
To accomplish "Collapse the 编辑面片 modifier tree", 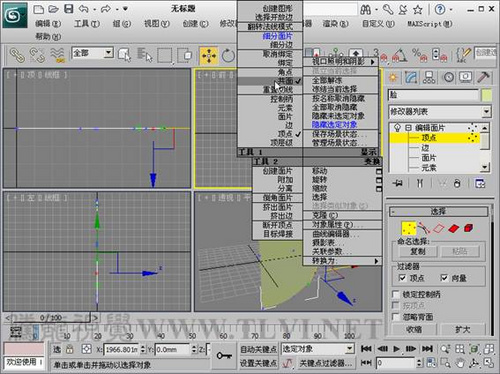I will coord(408,128).
